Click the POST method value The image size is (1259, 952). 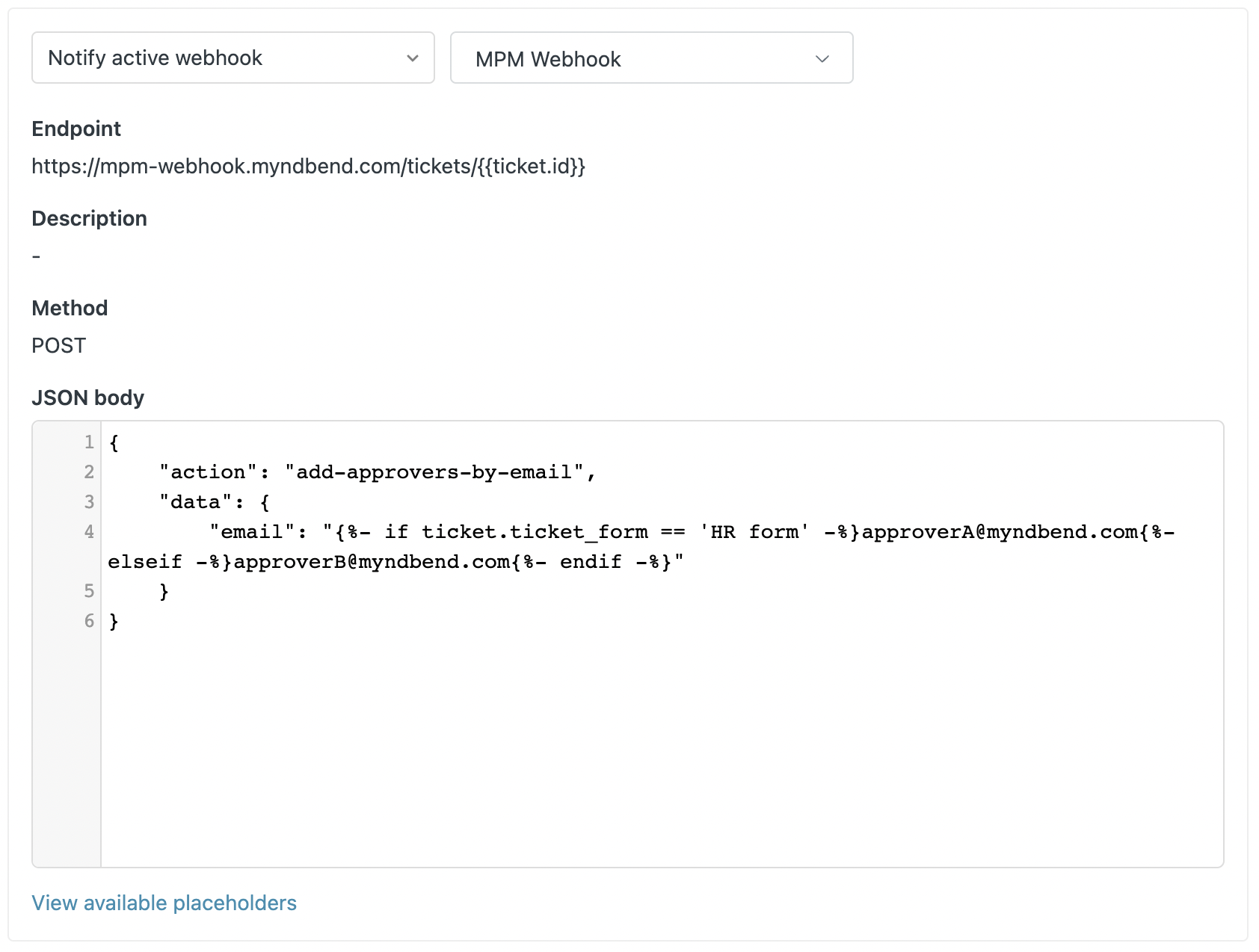[x=59, y=345]
